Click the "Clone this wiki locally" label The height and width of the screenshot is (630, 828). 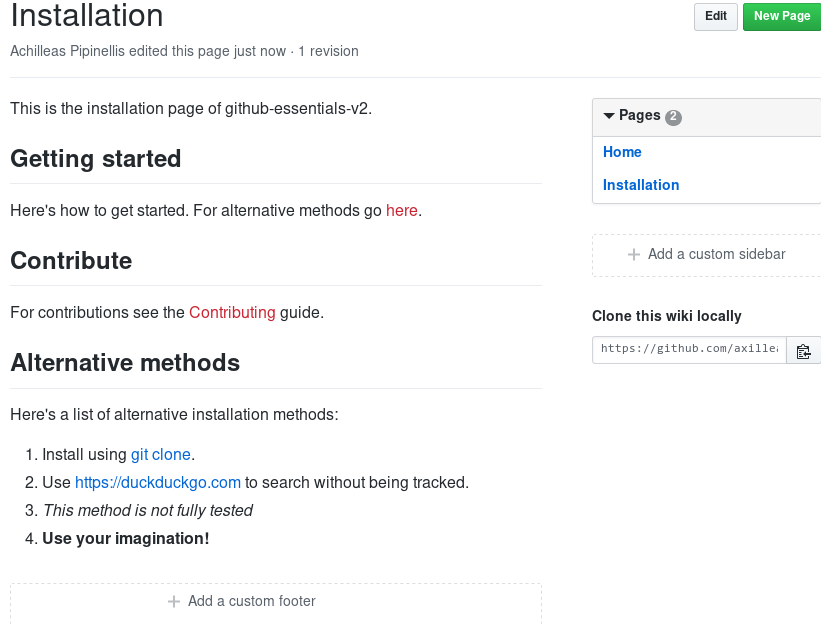[x=667, y=316]
